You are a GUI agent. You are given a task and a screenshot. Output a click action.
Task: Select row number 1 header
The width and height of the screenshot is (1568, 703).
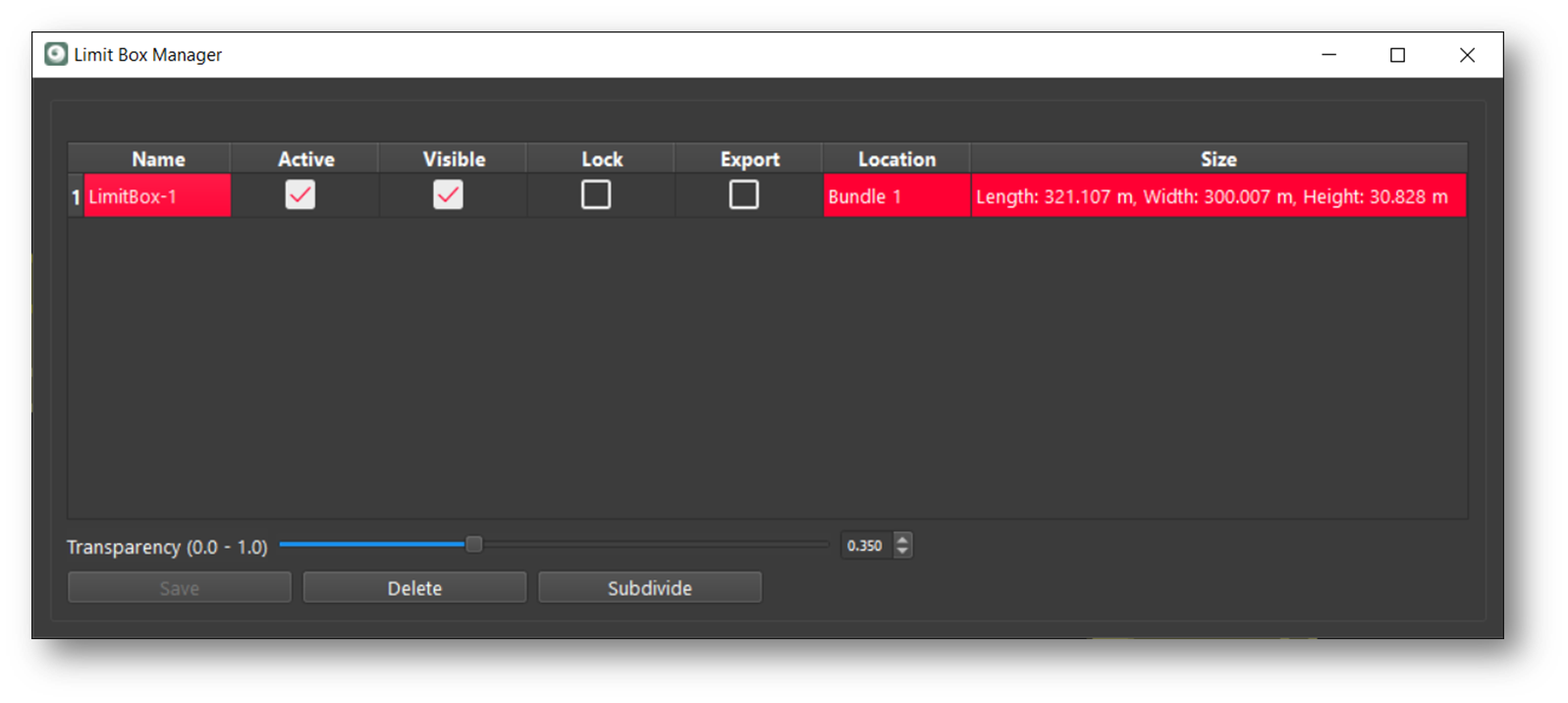(x=76, y=196)
